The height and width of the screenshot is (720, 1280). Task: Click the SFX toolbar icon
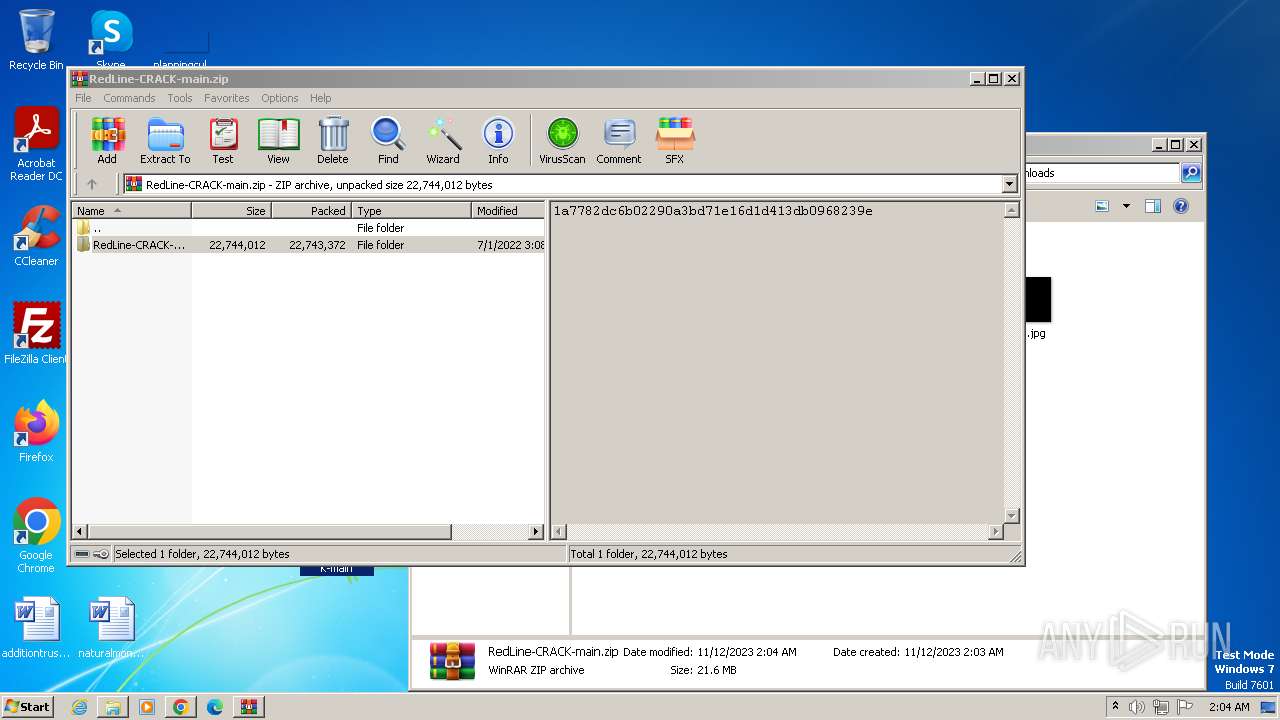(x=675, y=141)
